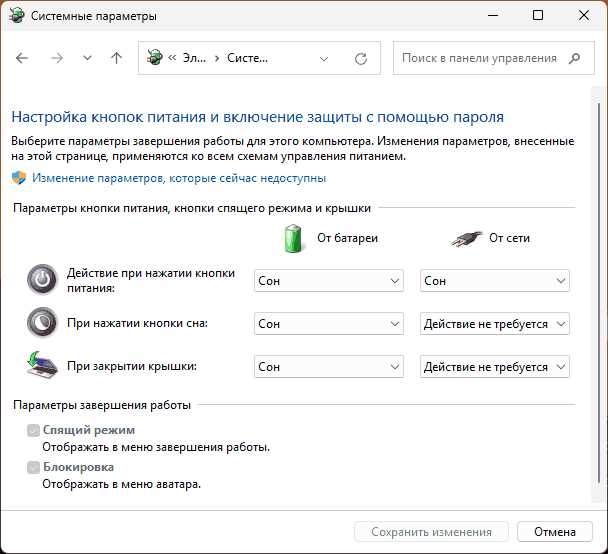Open the address bar history dropdown
The height and width of the screenshot is (554, 608).
(x=324, y=59)
